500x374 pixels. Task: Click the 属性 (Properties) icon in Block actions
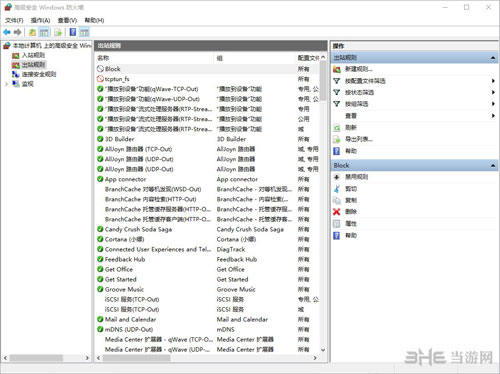337,224
